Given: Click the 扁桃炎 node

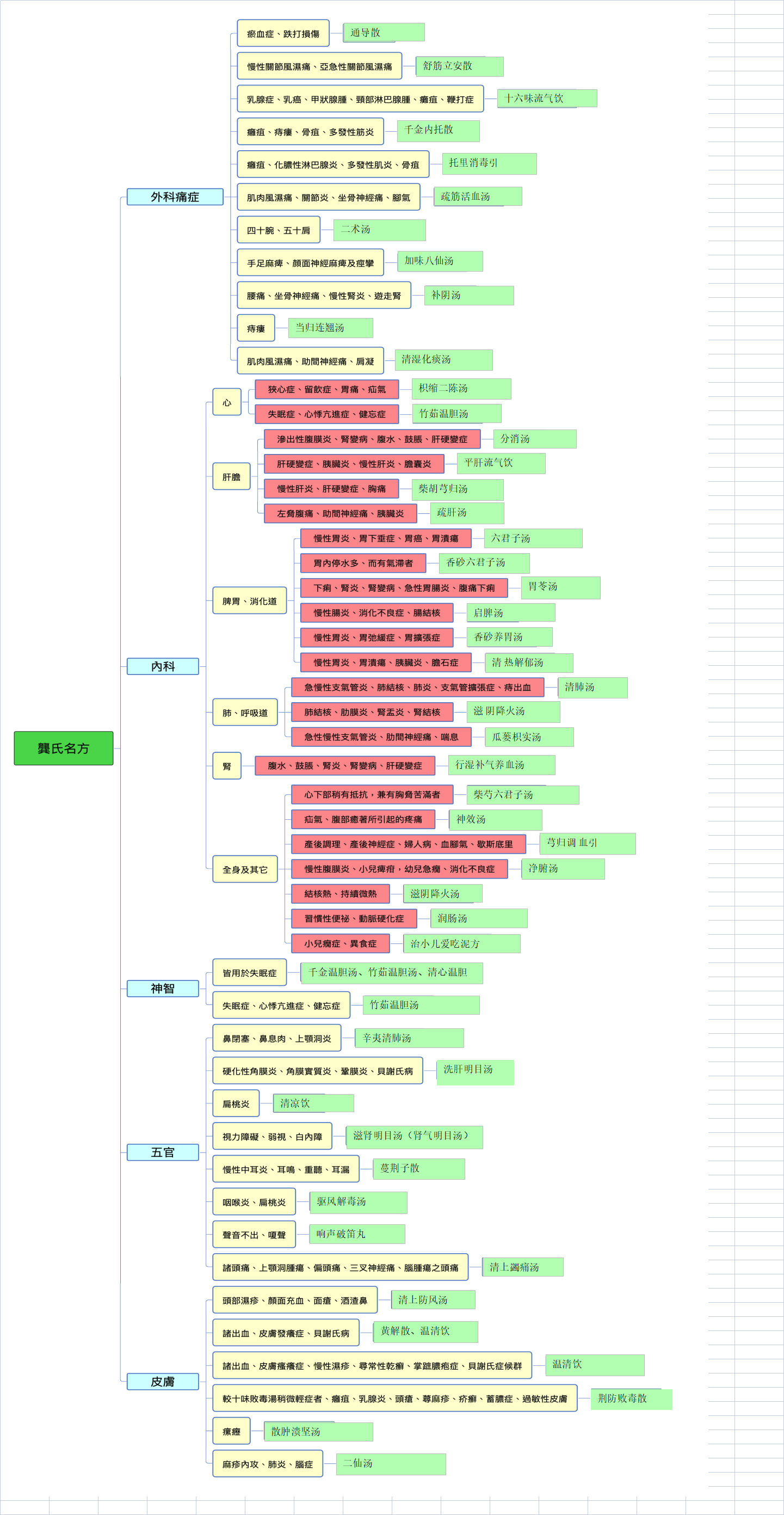Looking at the screenshot, I should click(236, 1103).
